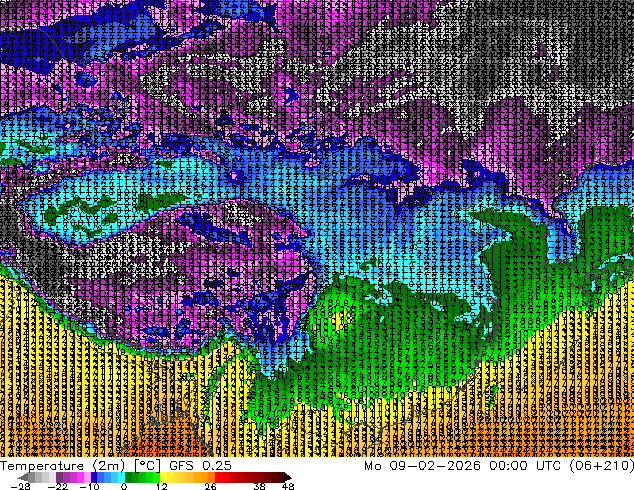This screenshot has height=490, width=634.
Task: Click the 48 legend value label
Action: click(x=288, y=486)
